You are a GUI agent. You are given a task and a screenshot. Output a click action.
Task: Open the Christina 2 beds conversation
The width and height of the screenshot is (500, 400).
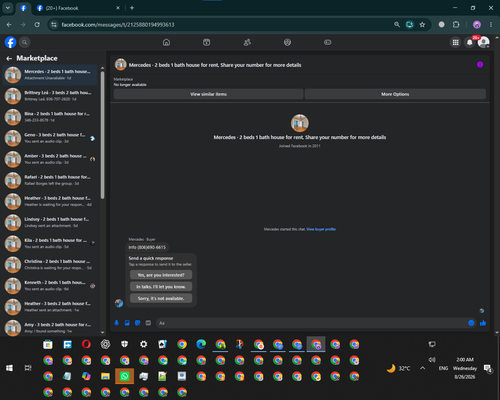point(50,264)
